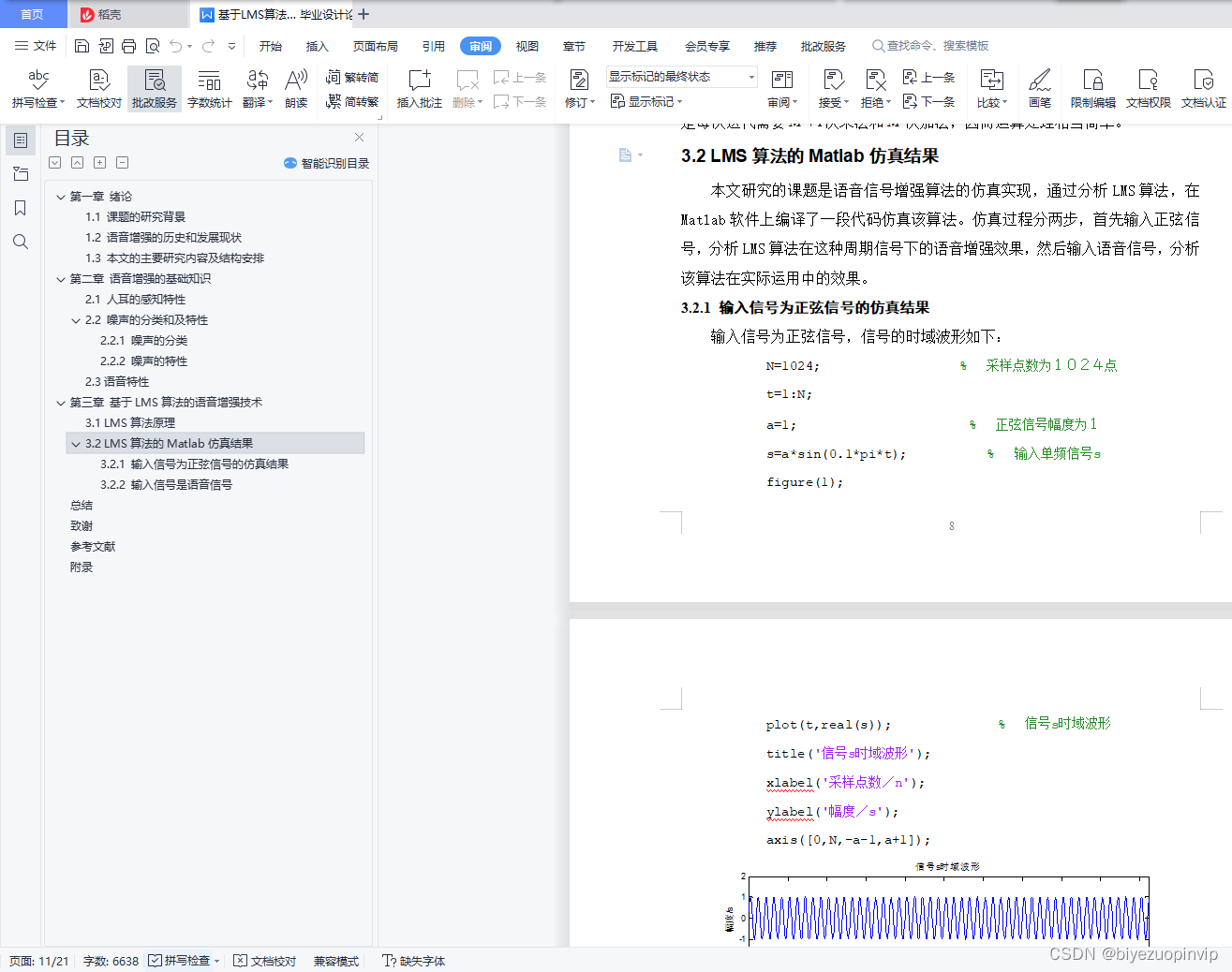
Task: Open the bookmarks panel in the left sidebar
Action: (21, 208)
